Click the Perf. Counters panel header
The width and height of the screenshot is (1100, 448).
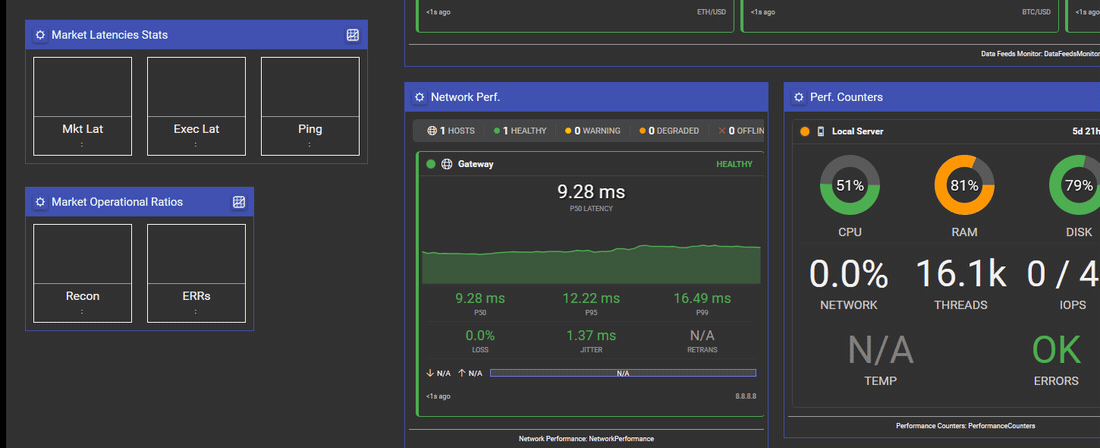pyautogui.click(x=942, y=97)
